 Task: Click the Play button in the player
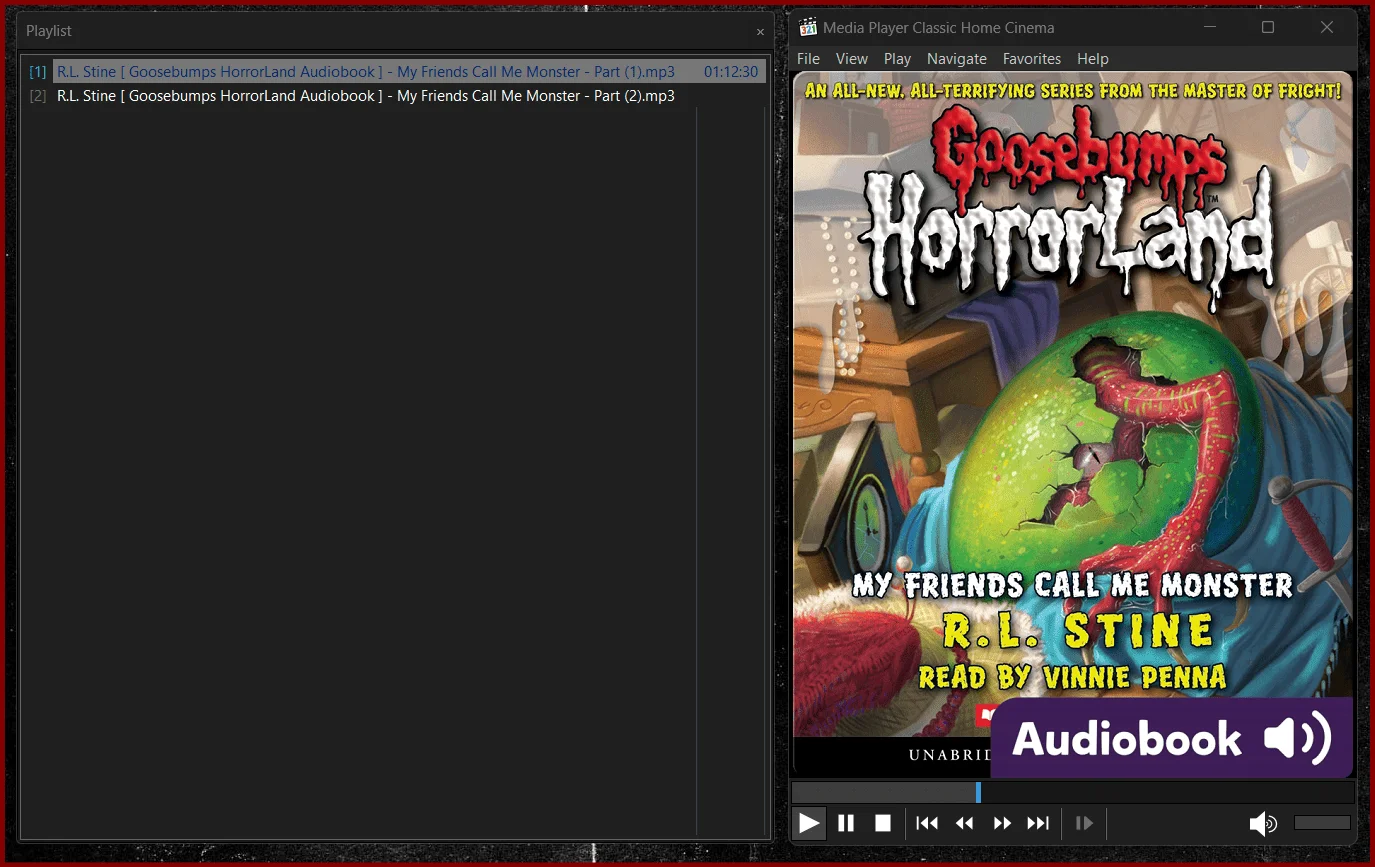click(x=809, y=823)
